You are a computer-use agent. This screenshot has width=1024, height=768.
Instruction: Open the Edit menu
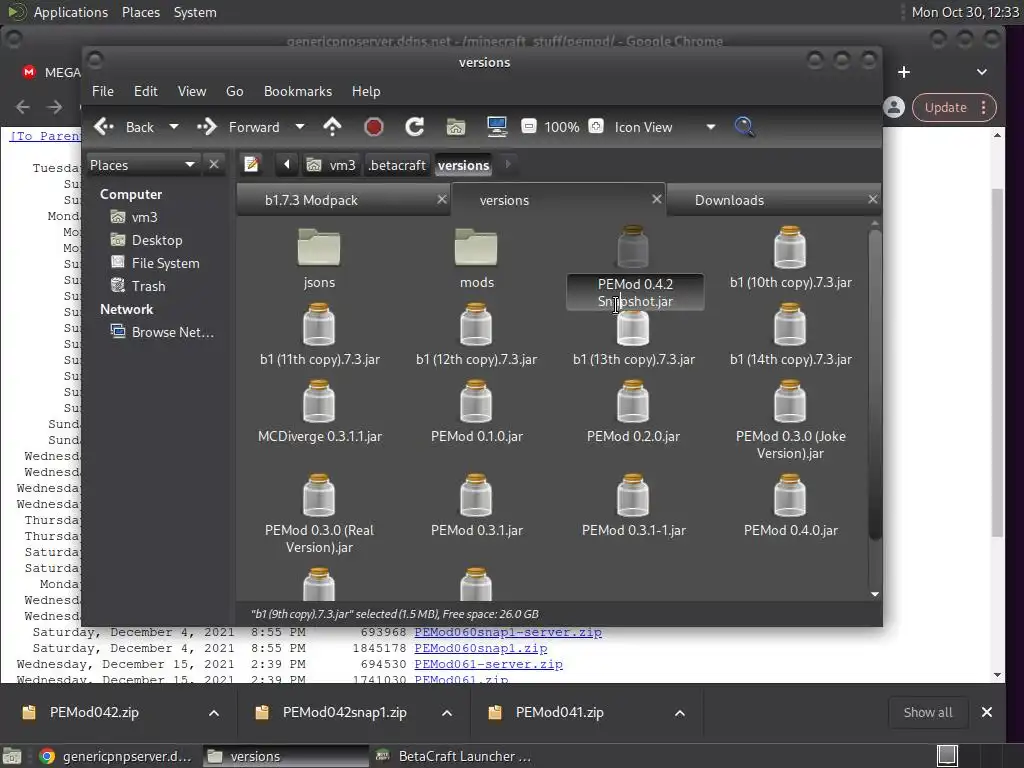pyautogui.click(x=146, y=91)
